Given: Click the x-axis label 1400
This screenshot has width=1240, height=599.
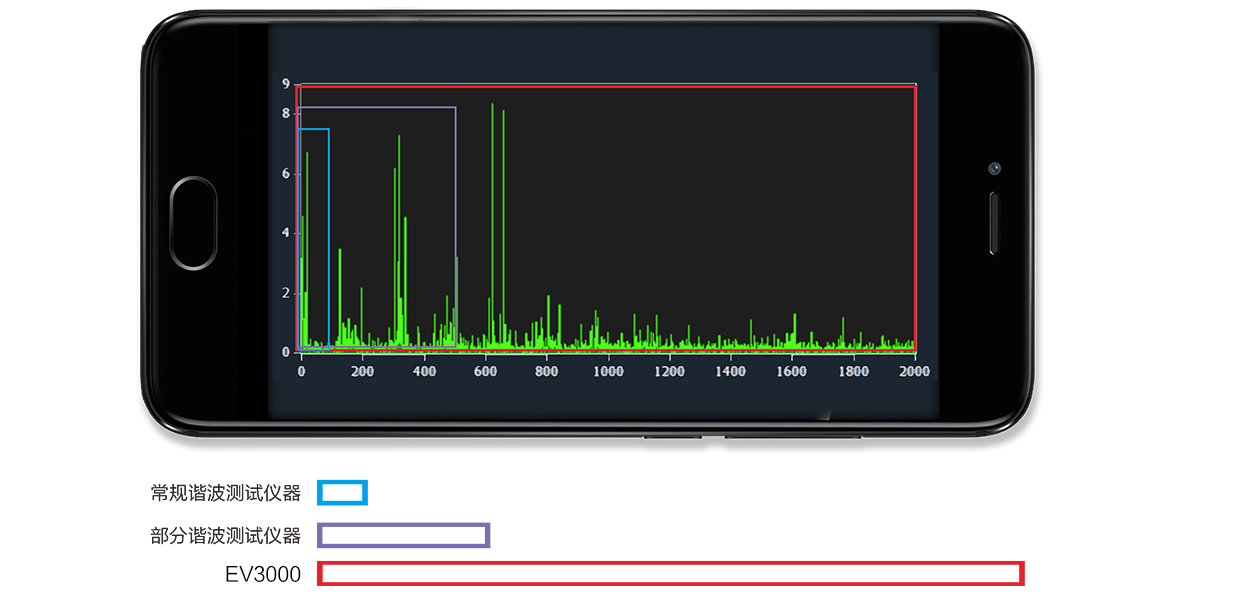Looking at the screenshot, I should 730,371.
